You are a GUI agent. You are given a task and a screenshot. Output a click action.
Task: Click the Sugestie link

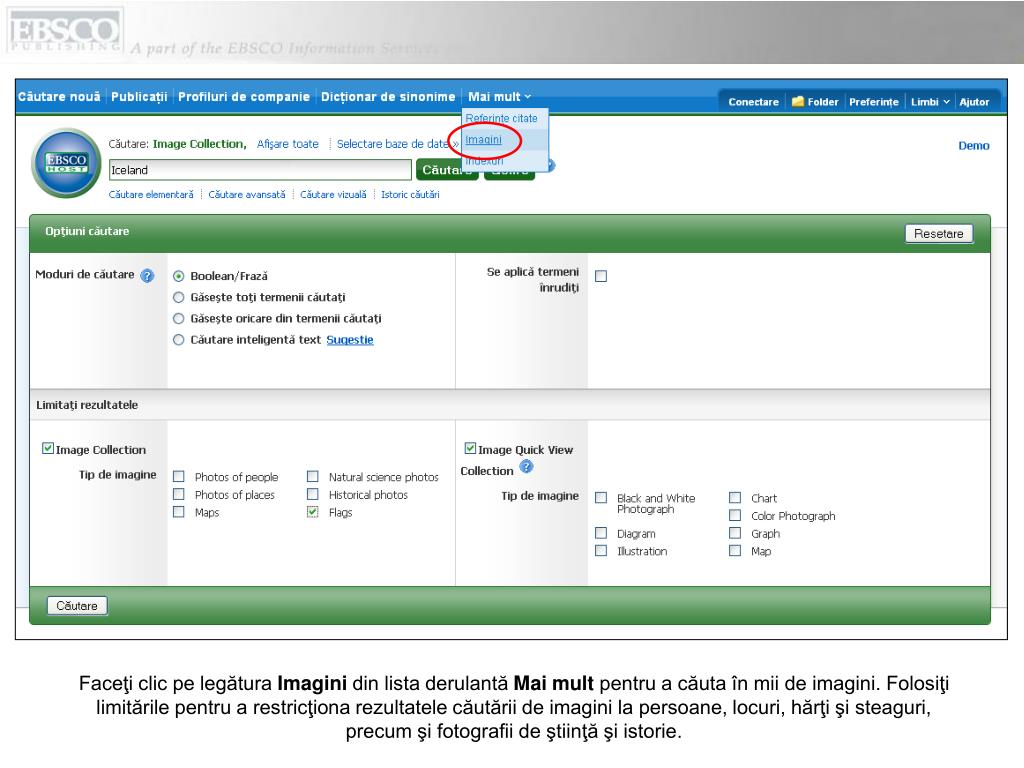point(350,340)
